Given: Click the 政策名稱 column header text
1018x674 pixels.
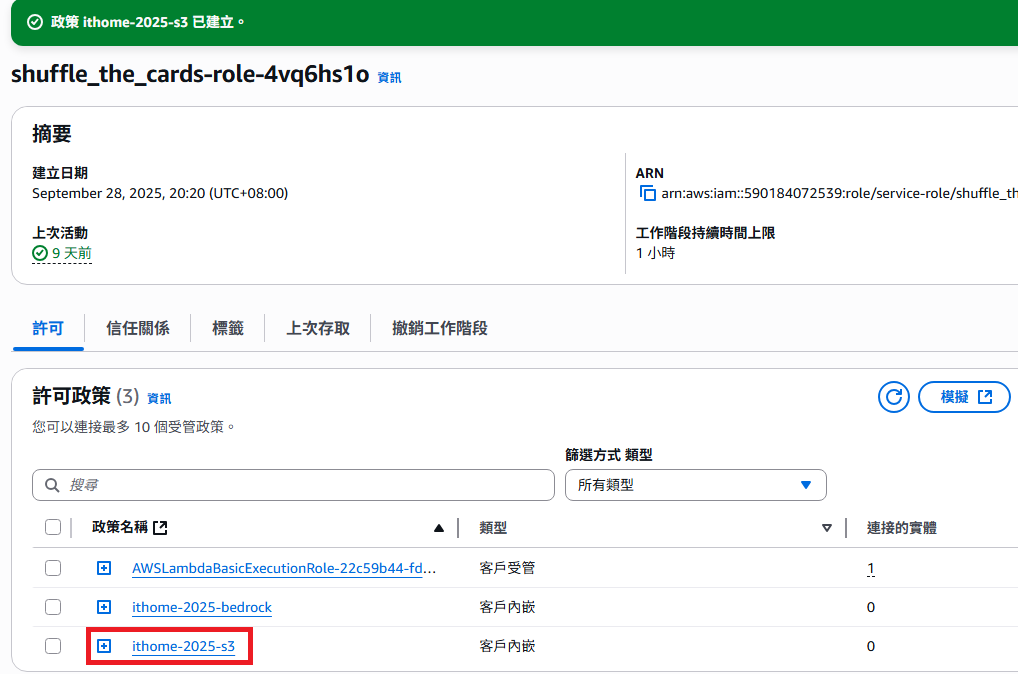Looking at the screenshot, I should coord(120,527).
